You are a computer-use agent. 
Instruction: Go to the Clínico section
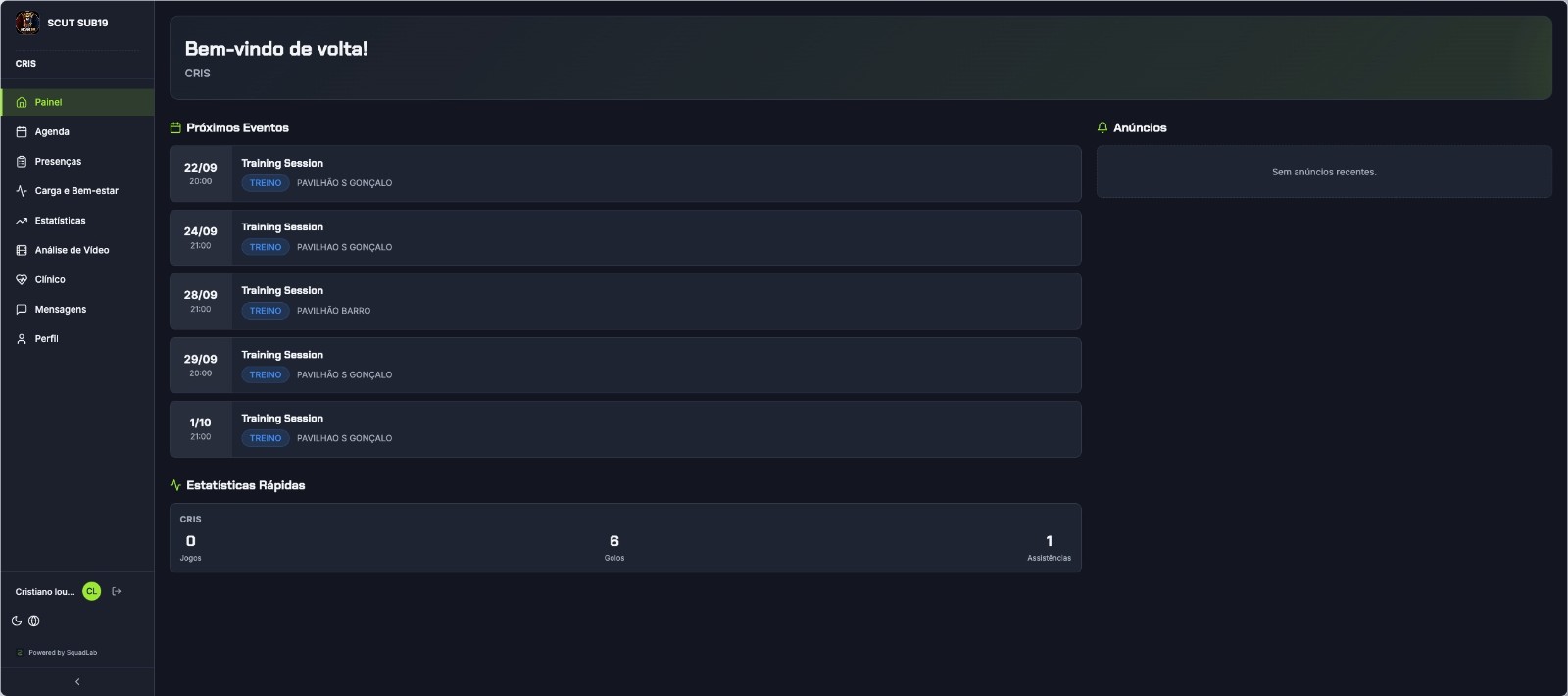[77, 279]
